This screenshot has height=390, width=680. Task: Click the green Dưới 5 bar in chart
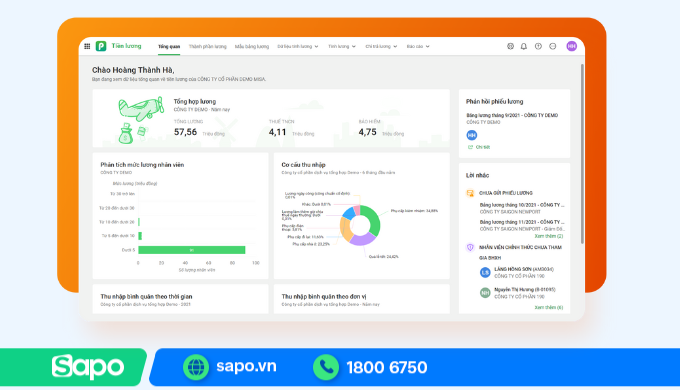pos(192,250)
